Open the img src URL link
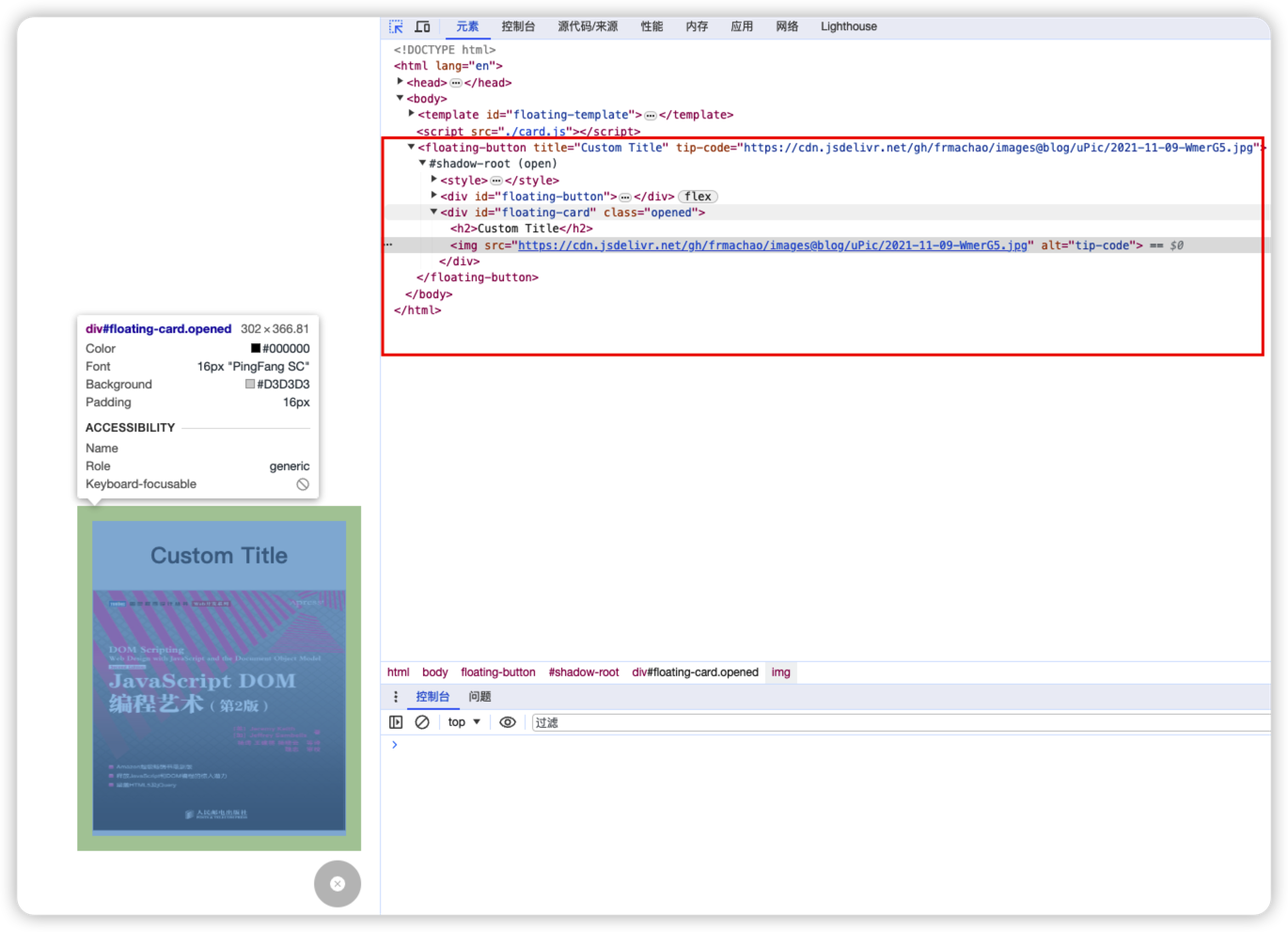 coord(772,245)
